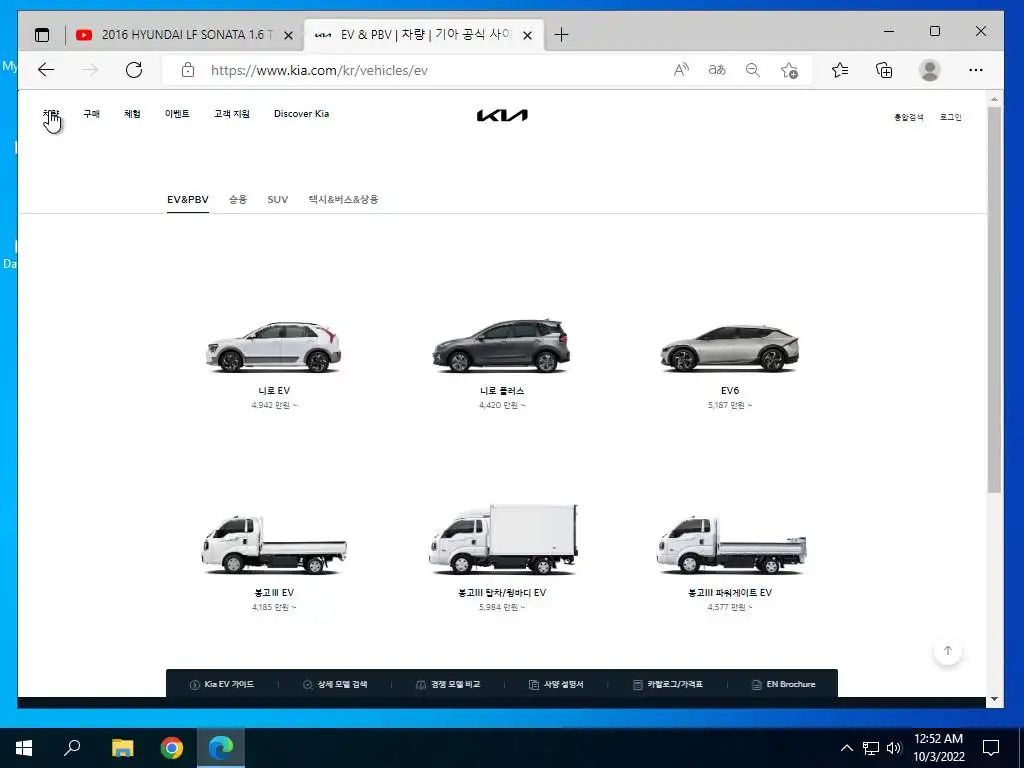The height and width of the screenshot is (768, 1024).
Task: Open the 차량 menu
Action: pyautogui.click(x=51, y=114)
